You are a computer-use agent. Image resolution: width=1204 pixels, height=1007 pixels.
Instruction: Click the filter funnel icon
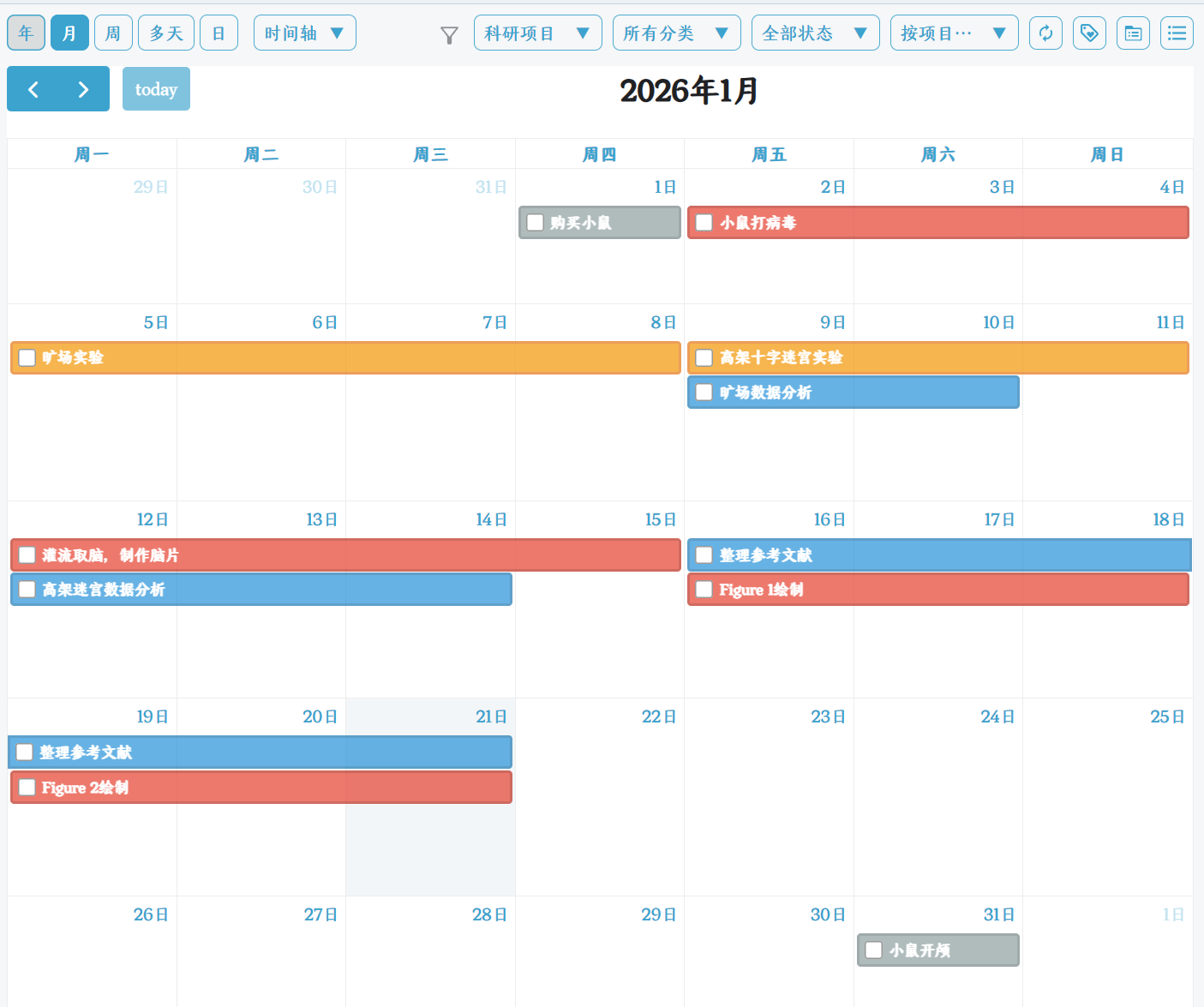click(449, 35)
